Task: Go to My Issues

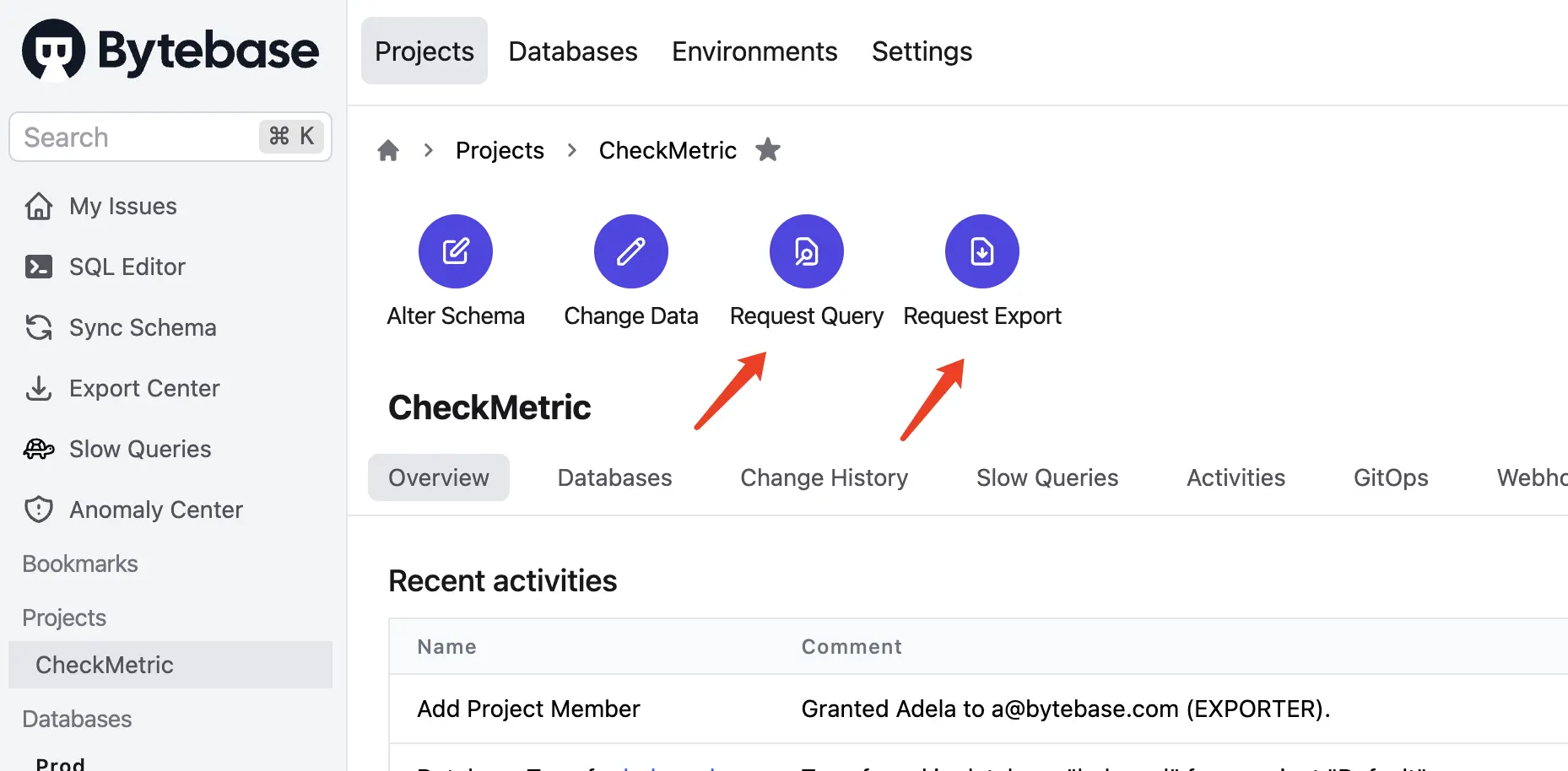Action: [x=122, y=206]
